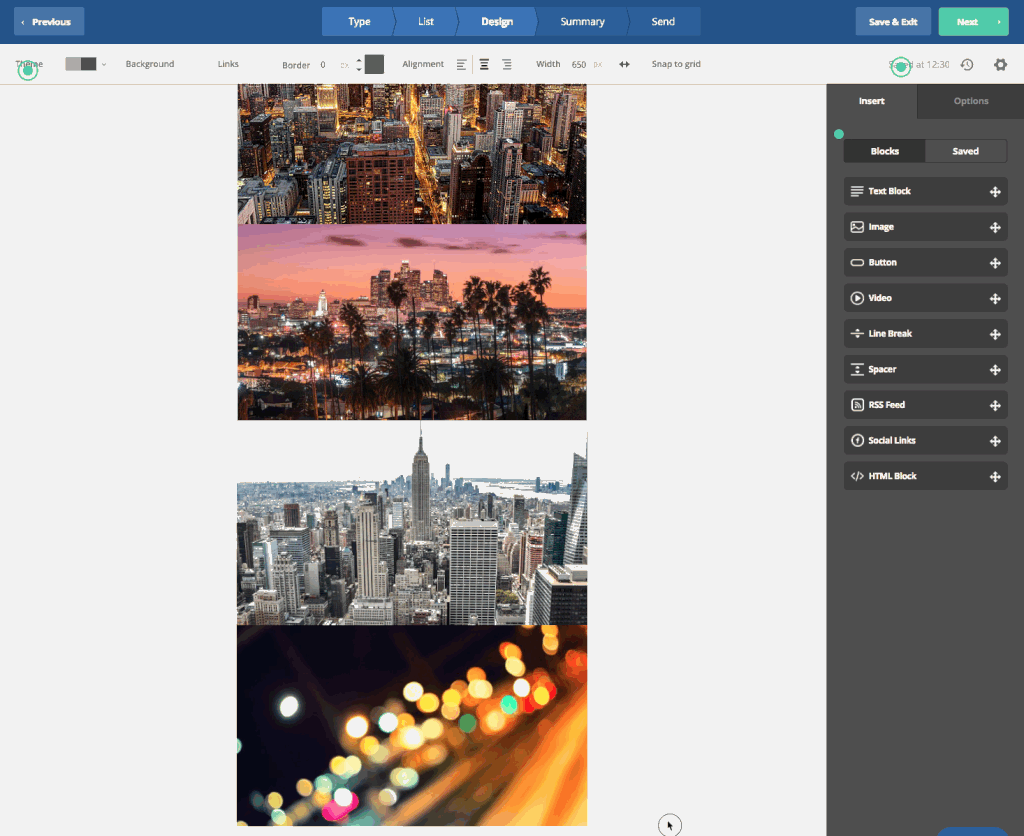This screenshot has height=836, width=1024.
Task: Open the Background options
Action: pos(150,64)
